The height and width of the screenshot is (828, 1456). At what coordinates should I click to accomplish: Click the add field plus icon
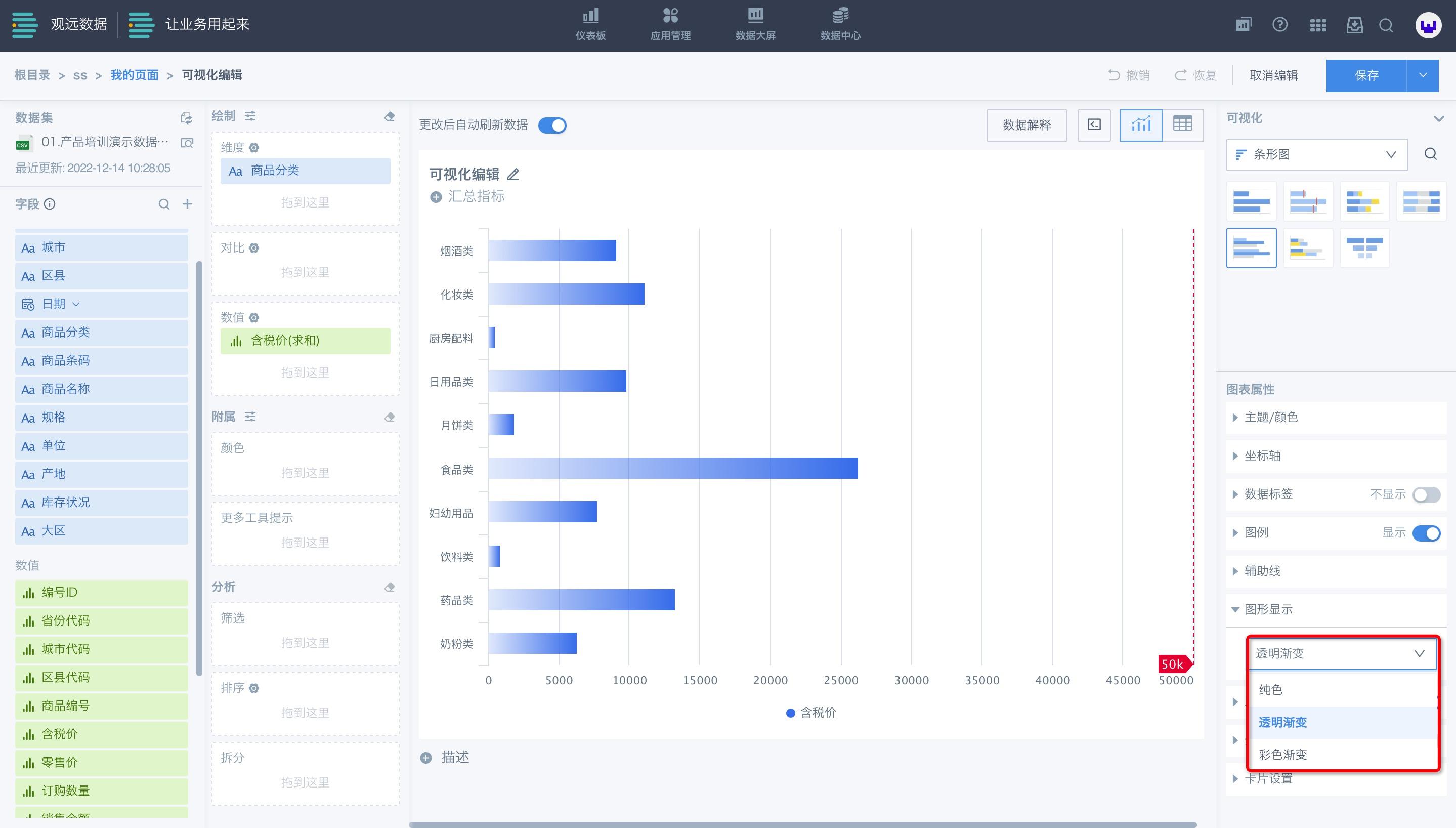pyautogui.click(x=187, y=203)
